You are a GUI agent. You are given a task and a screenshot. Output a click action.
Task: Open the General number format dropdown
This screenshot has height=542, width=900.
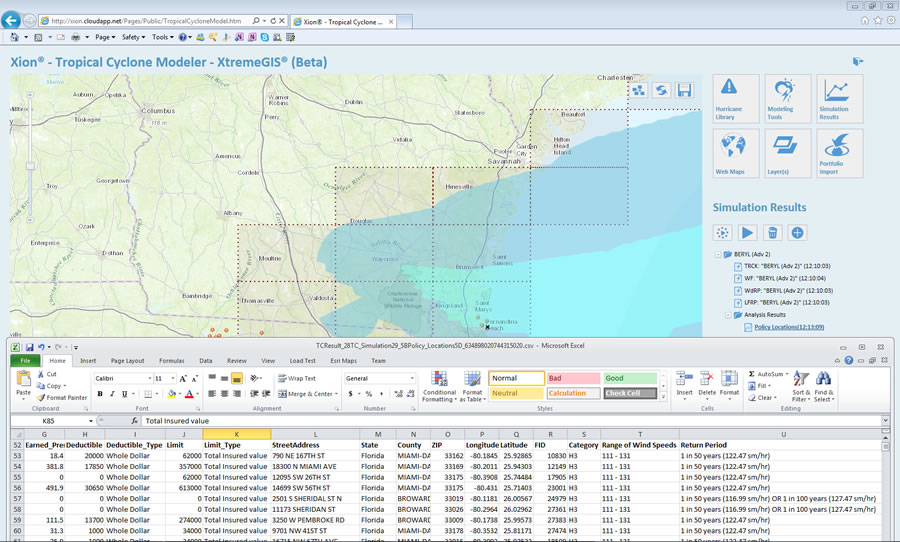click(412, 378)
